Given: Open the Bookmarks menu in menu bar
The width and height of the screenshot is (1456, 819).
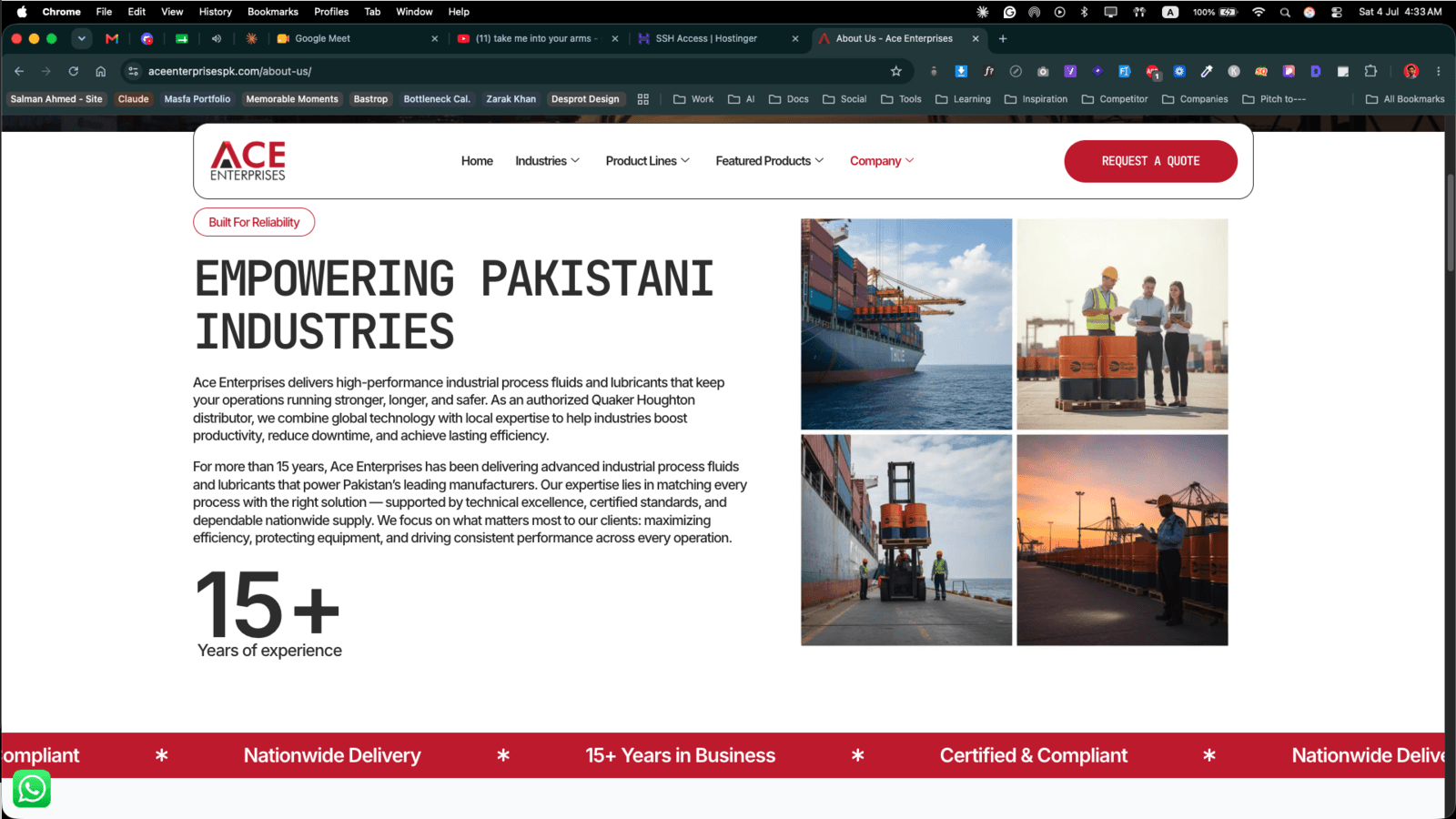Looking at the screenshot, I should pyautogui.click(x=273, y=12).
